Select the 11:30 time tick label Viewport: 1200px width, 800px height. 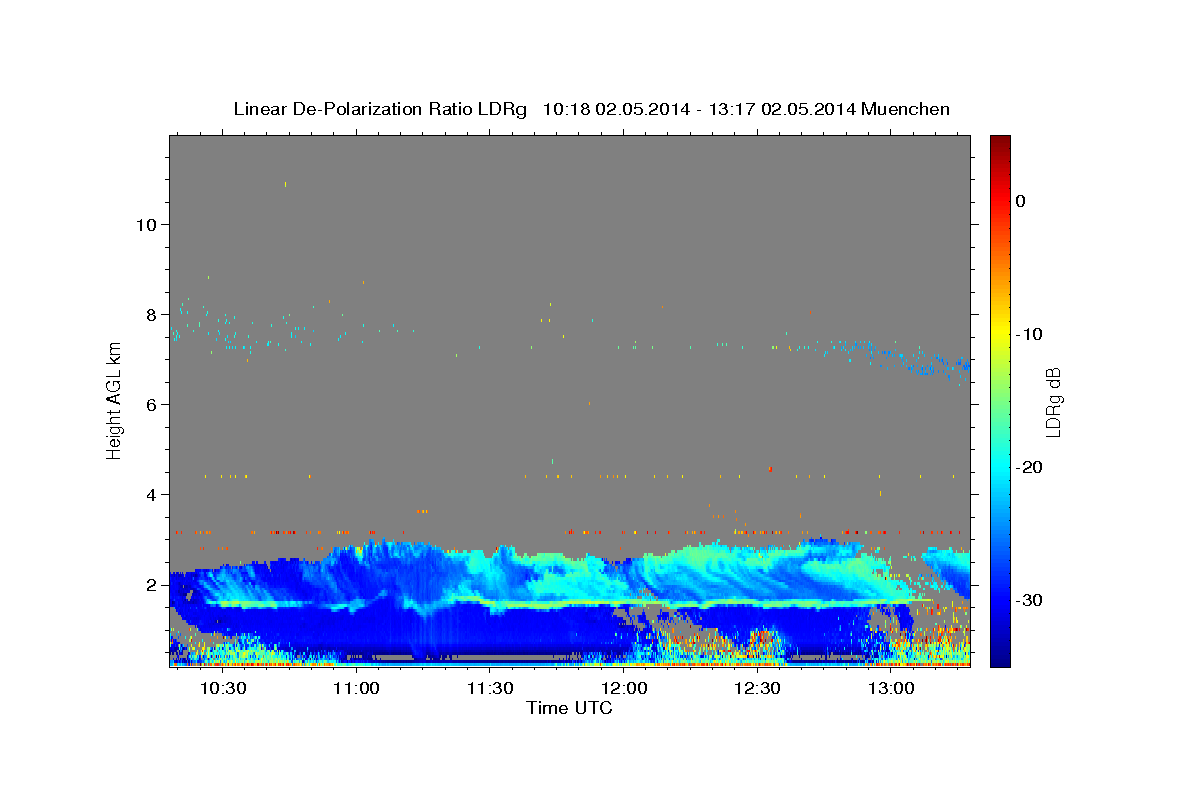(490, 689)
